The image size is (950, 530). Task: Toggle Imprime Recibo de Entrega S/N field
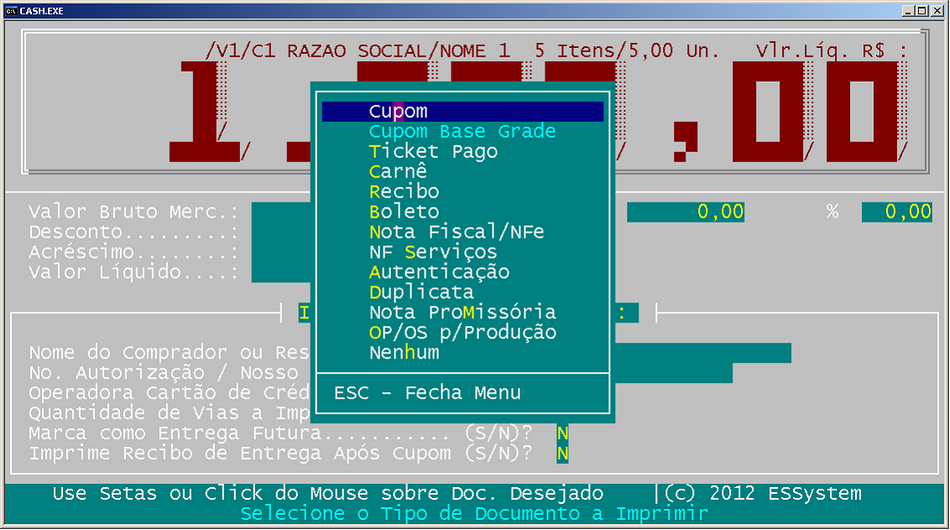coord(563,454)
